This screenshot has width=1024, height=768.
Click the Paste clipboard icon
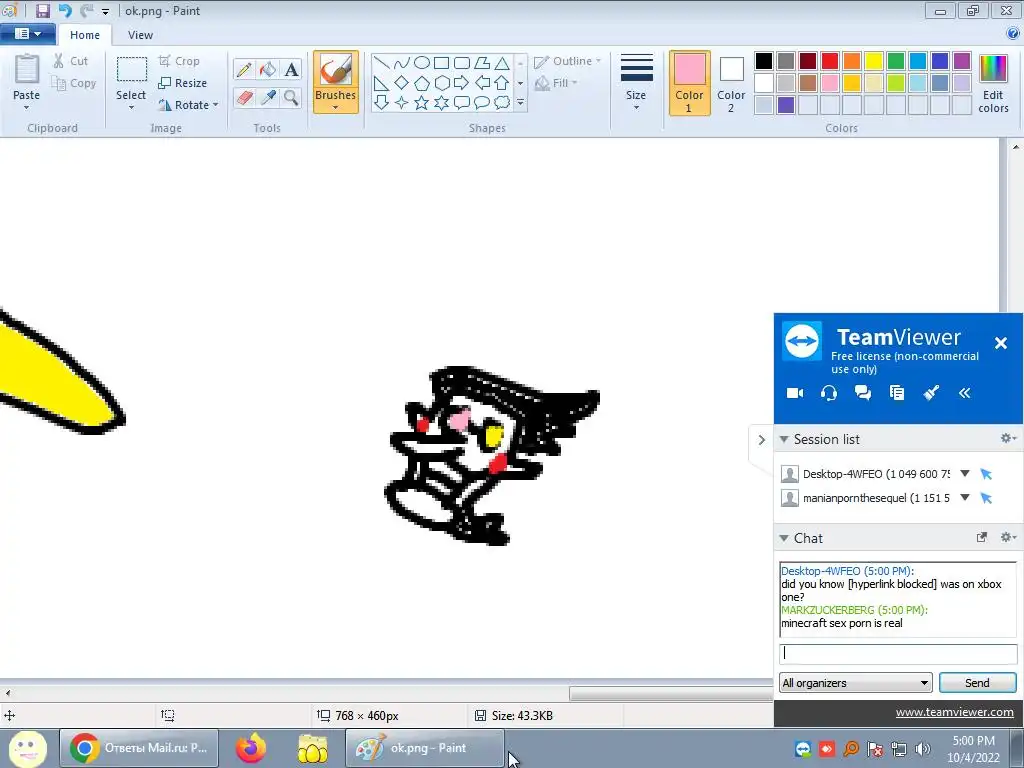(27, 71)
